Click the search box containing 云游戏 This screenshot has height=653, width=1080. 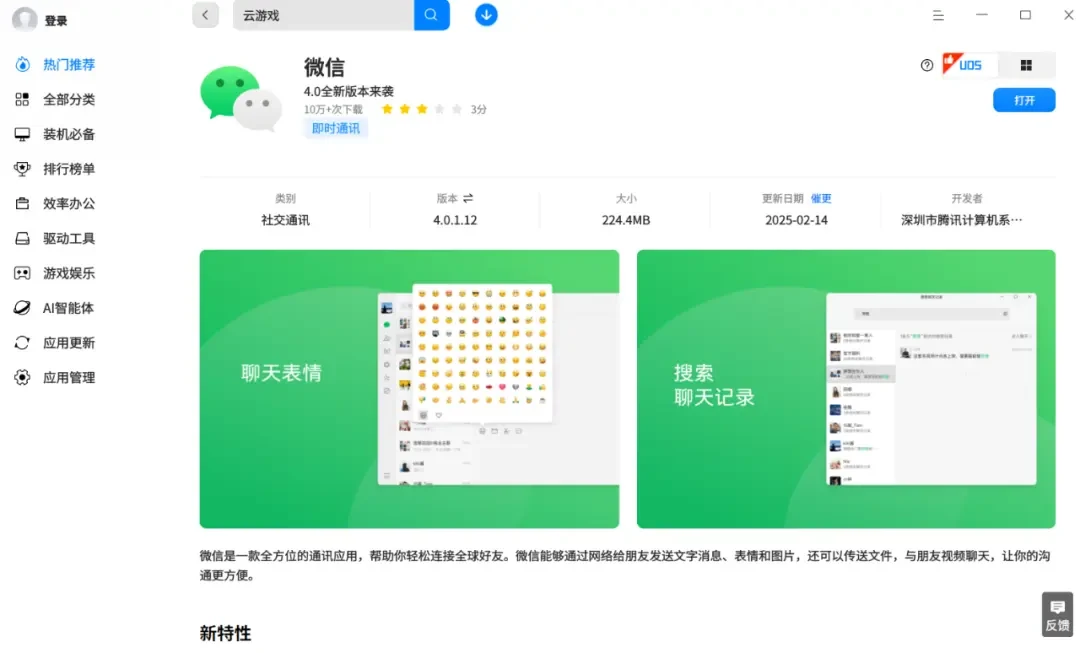323,15
